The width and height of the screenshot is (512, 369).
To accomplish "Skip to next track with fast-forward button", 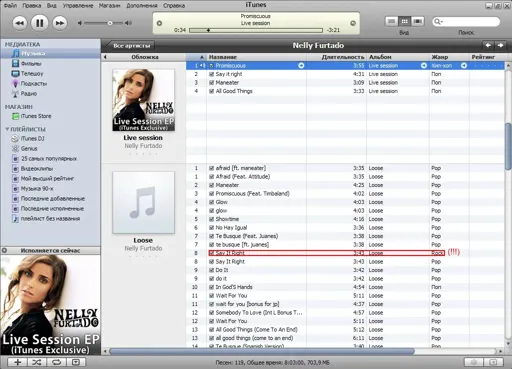I will pyautogui.click(x=60, y=23).
